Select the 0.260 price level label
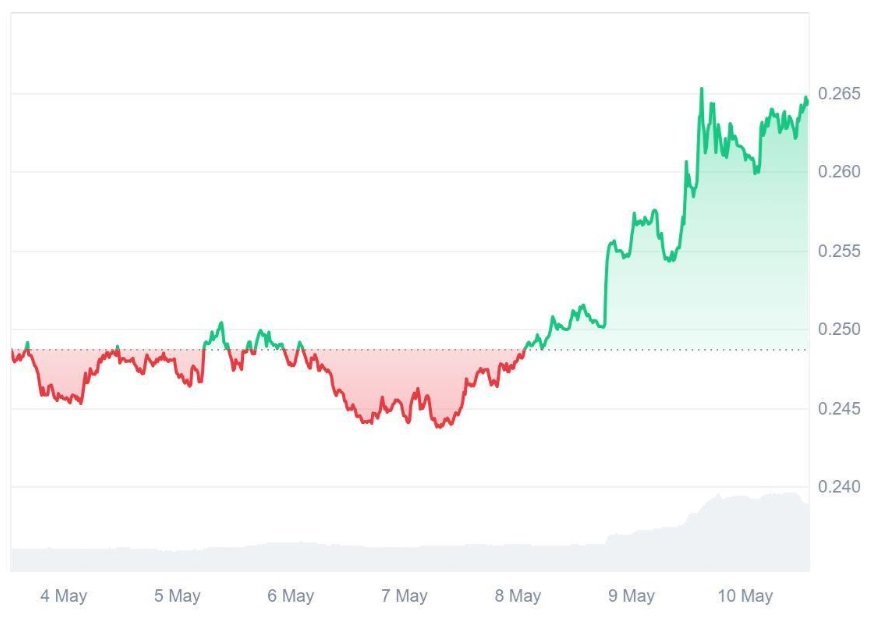This screenshot has width=895, height=631. click(x=838, y=172)
